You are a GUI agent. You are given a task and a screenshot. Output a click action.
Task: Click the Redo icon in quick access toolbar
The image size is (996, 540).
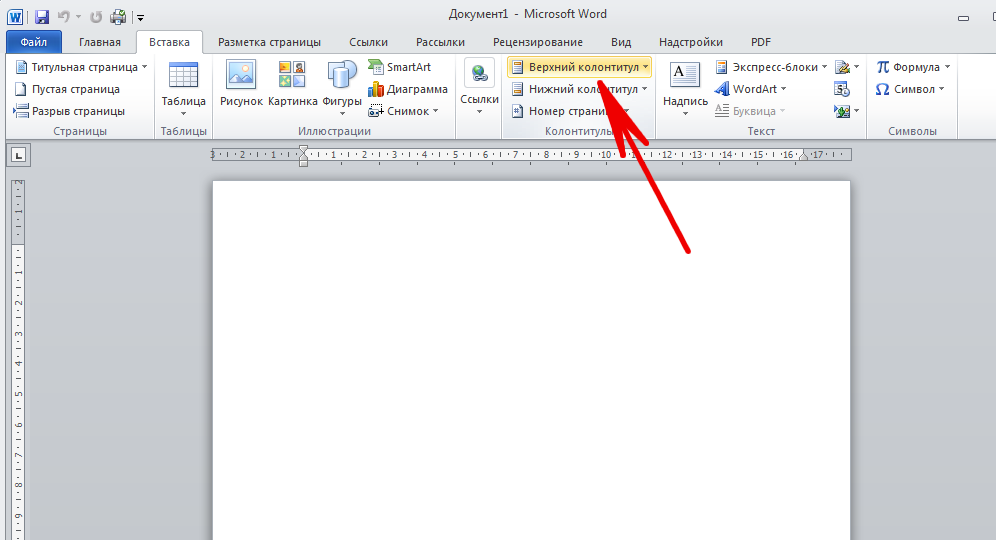click(96, 17)
